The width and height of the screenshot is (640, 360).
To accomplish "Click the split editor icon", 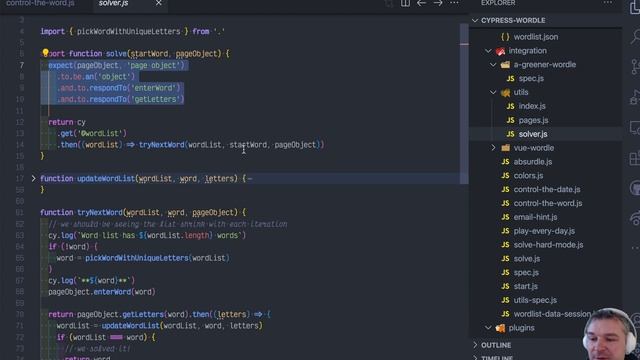I will pyautogui.click(x=405, y=3).
